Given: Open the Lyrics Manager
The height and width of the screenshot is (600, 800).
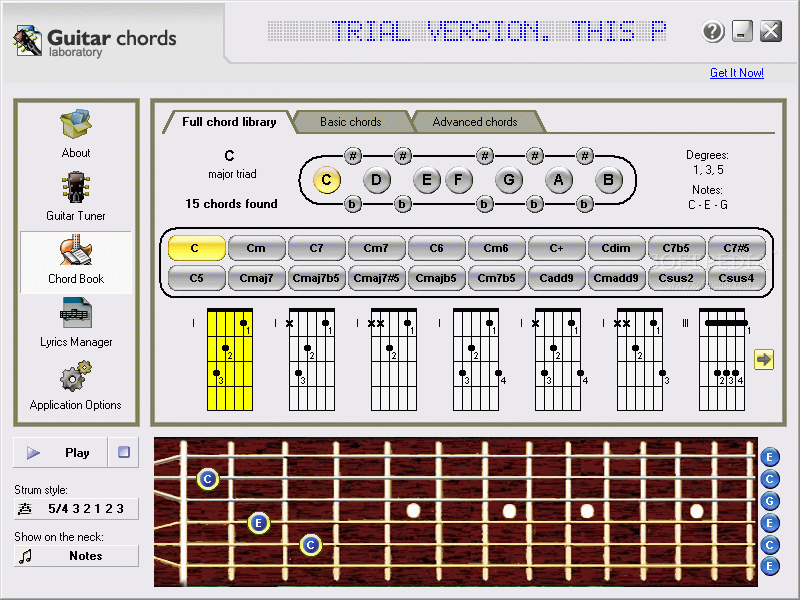Looking at the screenshot, I should 76,312.
